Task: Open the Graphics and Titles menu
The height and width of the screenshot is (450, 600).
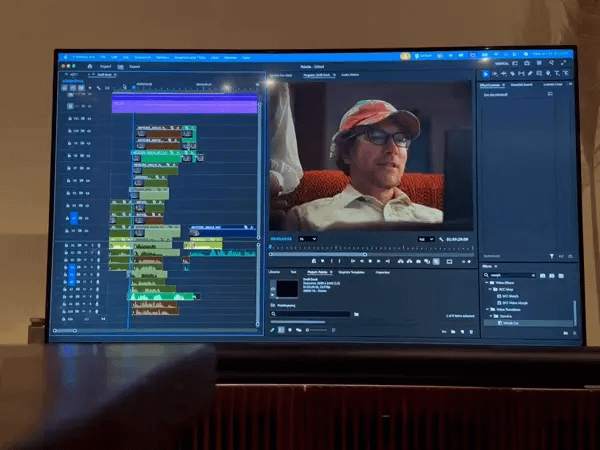Action: pyautogui.click(x=190, y=57)
